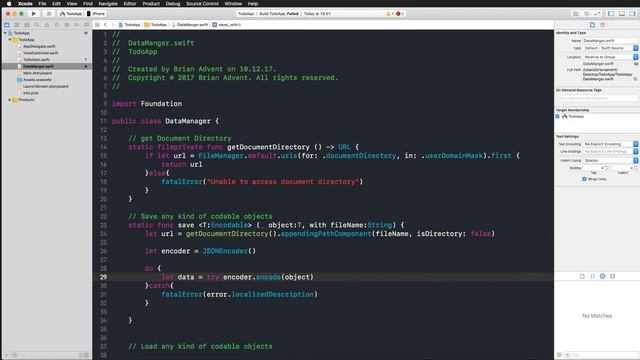Click the add (+) button below navigator
This screenshot has height=360, width=640.
tap(6, 355)
